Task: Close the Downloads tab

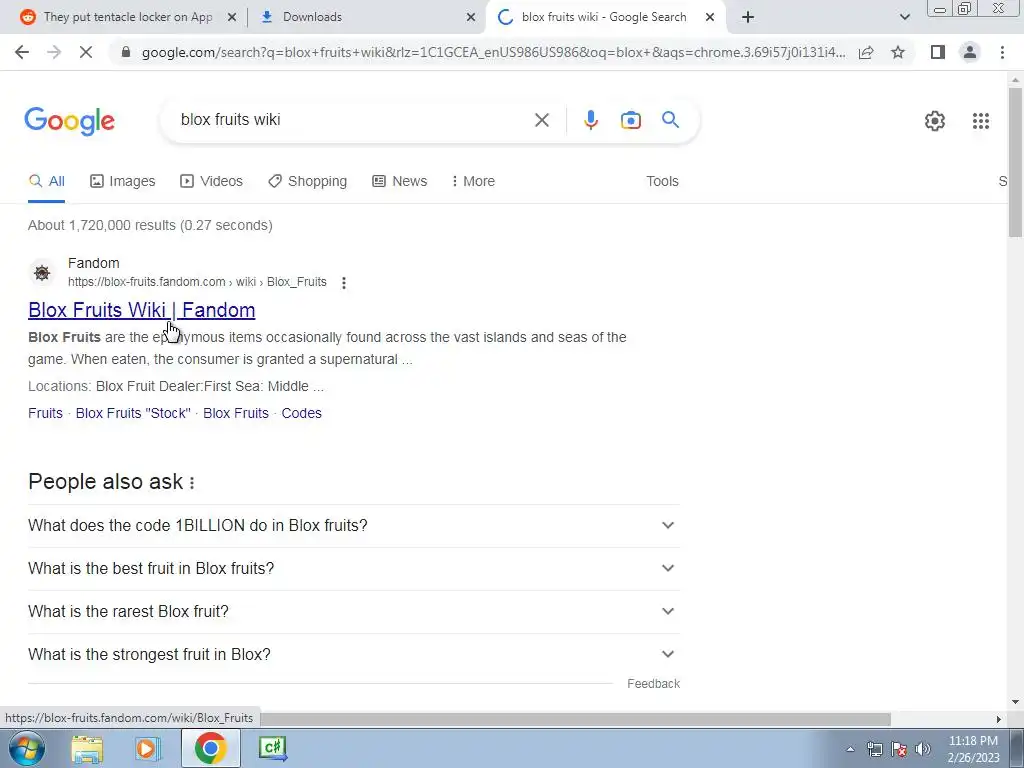Action: tap(470, 17)
